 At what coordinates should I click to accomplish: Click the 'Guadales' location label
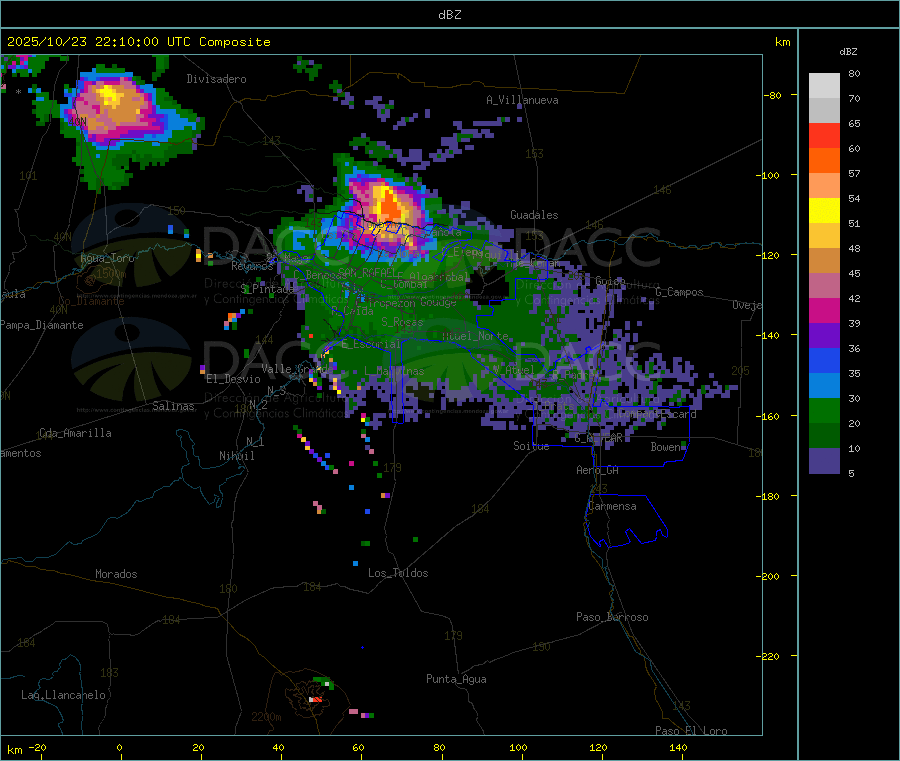click(x=534, y=215)
